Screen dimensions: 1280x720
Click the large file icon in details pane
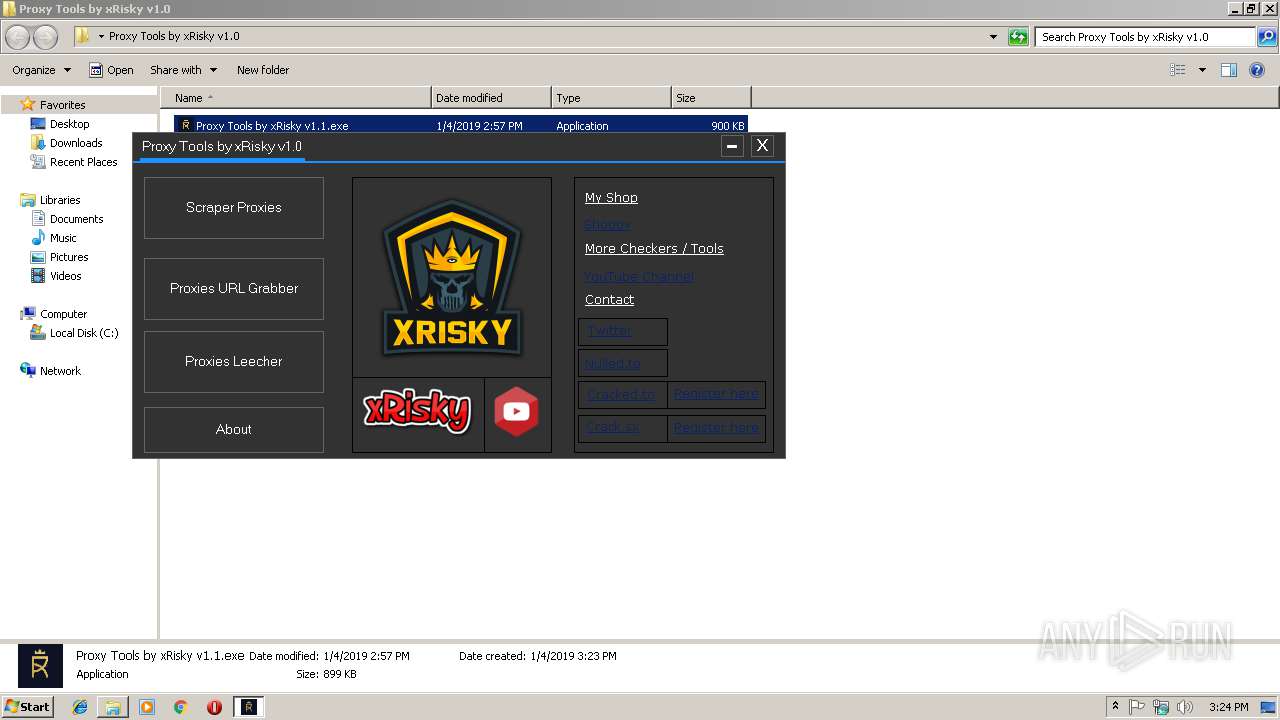[x=40, y=665]
